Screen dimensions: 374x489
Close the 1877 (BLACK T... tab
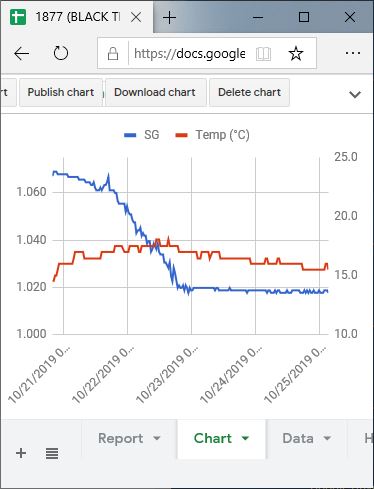click(136, 17)
